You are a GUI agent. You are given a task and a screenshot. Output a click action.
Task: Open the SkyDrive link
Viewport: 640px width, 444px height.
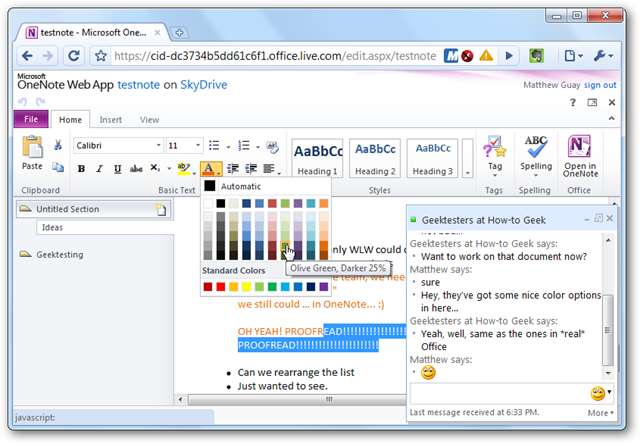click(x=204, y=84)
